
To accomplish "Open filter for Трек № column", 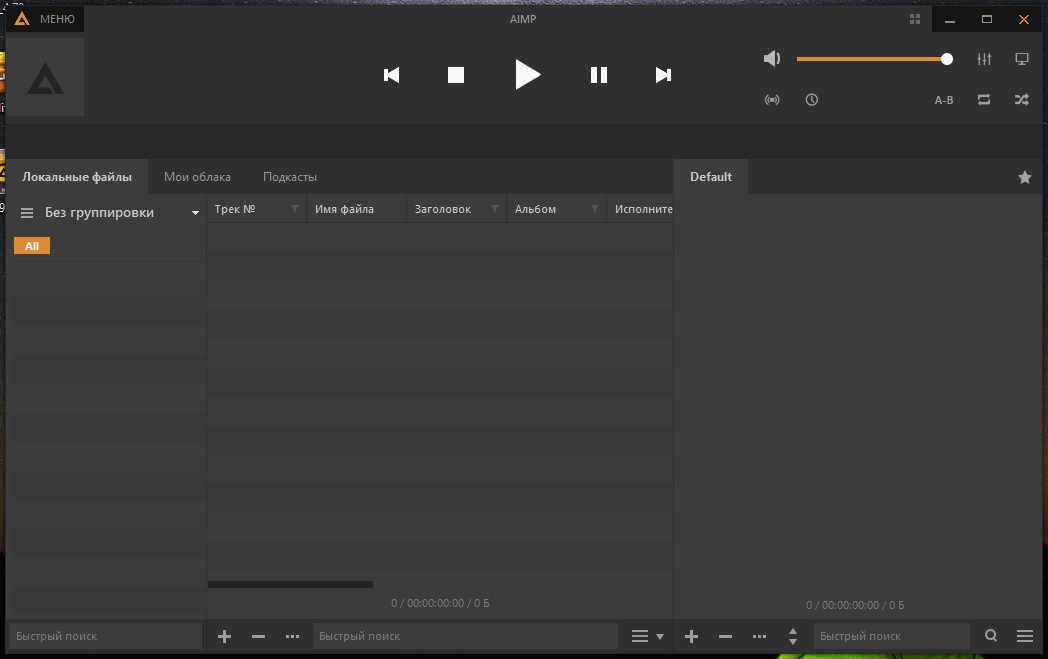I will (294, 209).
